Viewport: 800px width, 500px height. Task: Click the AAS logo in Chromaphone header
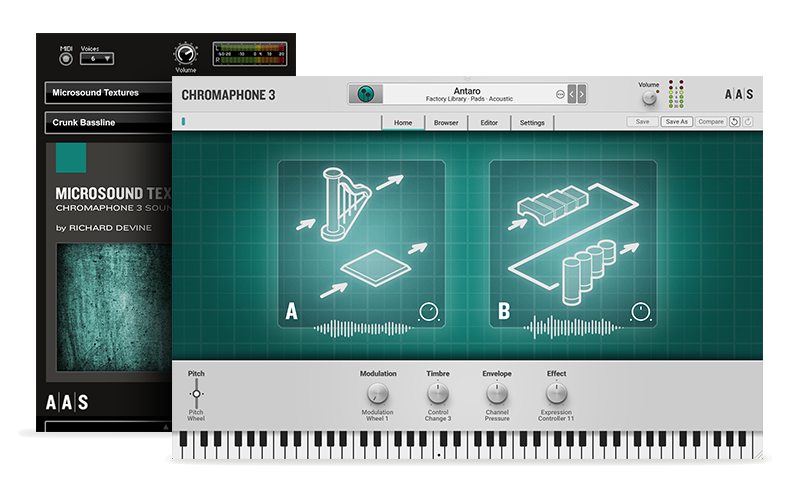click(x=738, y=95)
